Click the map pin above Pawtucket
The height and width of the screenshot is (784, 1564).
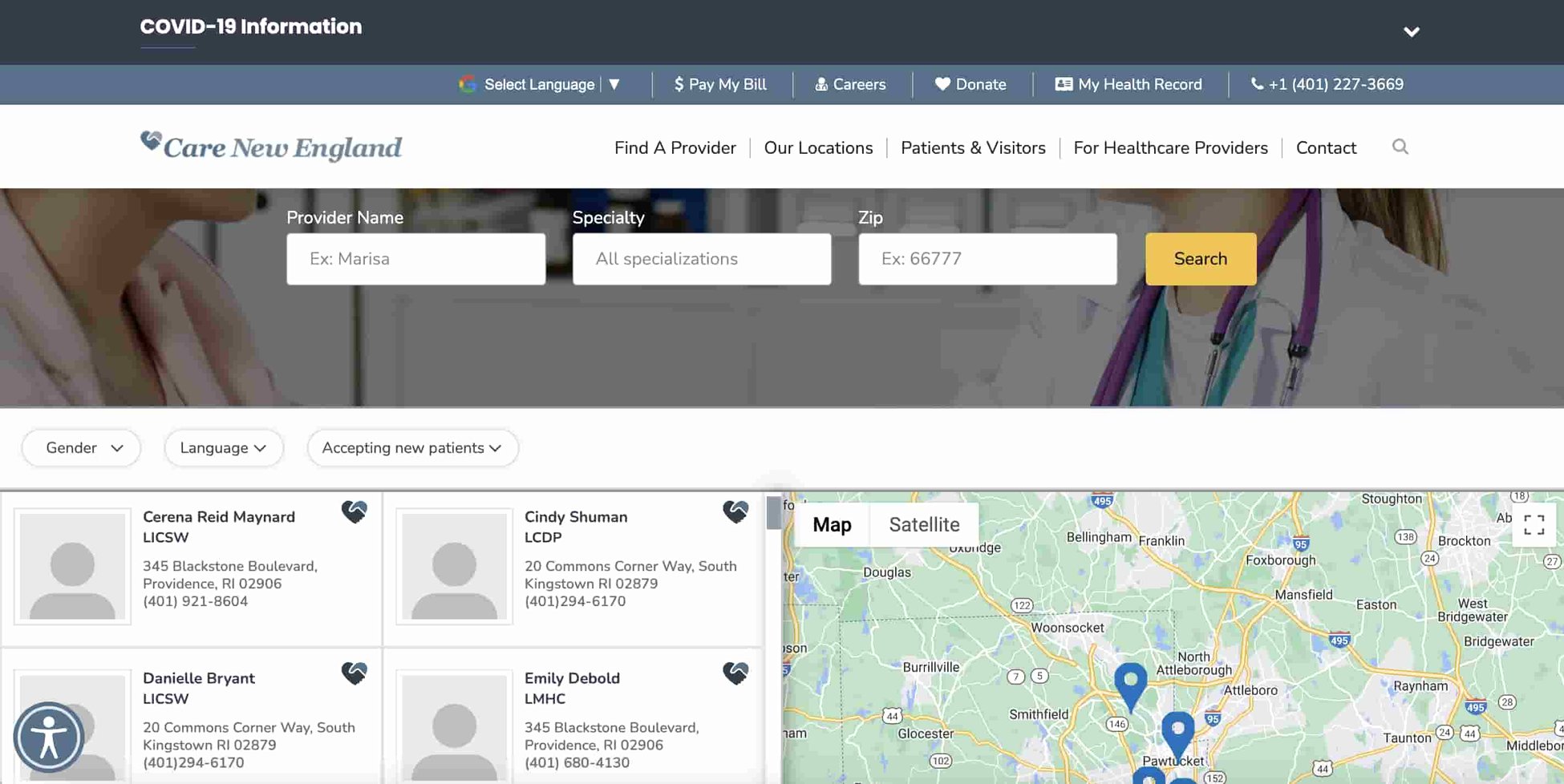(x=1177, y=736)
